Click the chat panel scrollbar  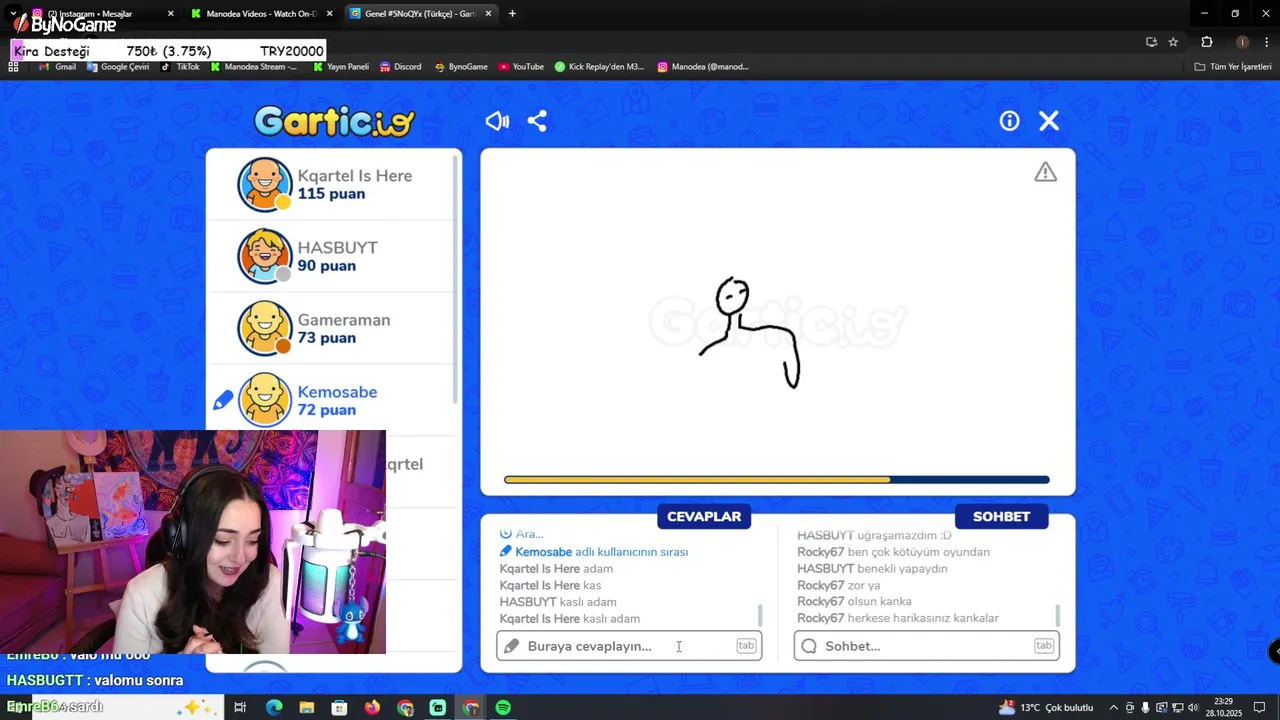tap(1058, 615)
